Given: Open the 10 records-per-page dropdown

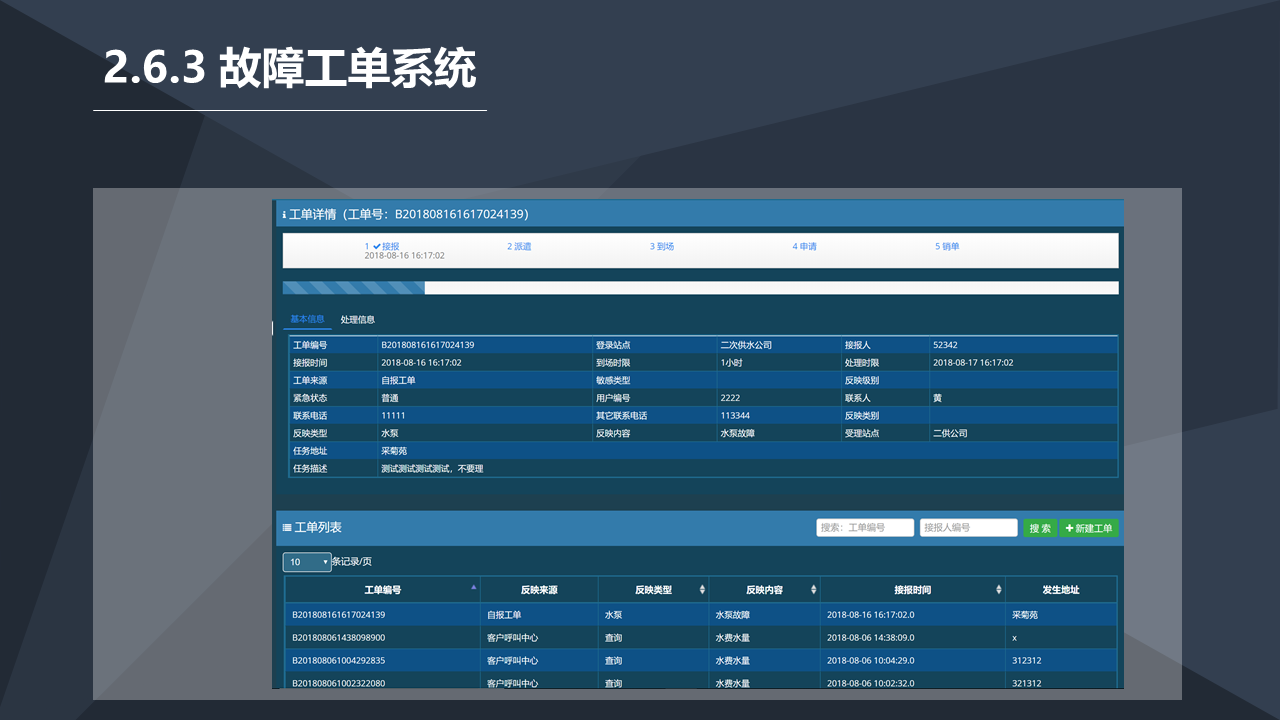Looking at the screenshot, I should [307, 562].
